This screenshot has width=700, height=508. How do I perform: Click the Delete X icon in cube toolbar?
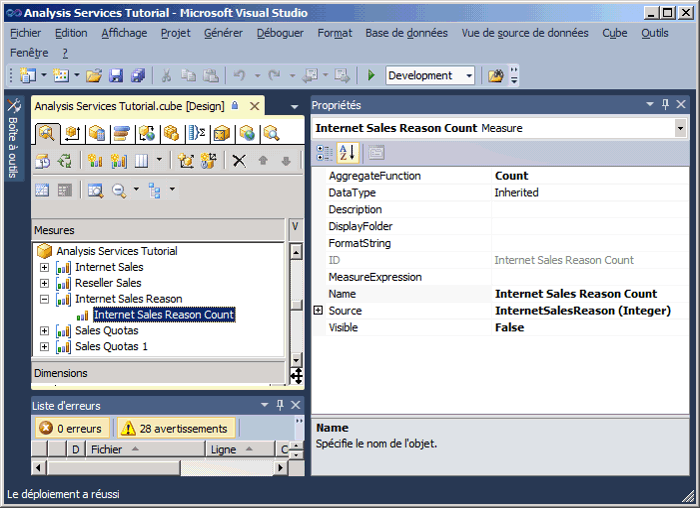[x=239, y=160]
